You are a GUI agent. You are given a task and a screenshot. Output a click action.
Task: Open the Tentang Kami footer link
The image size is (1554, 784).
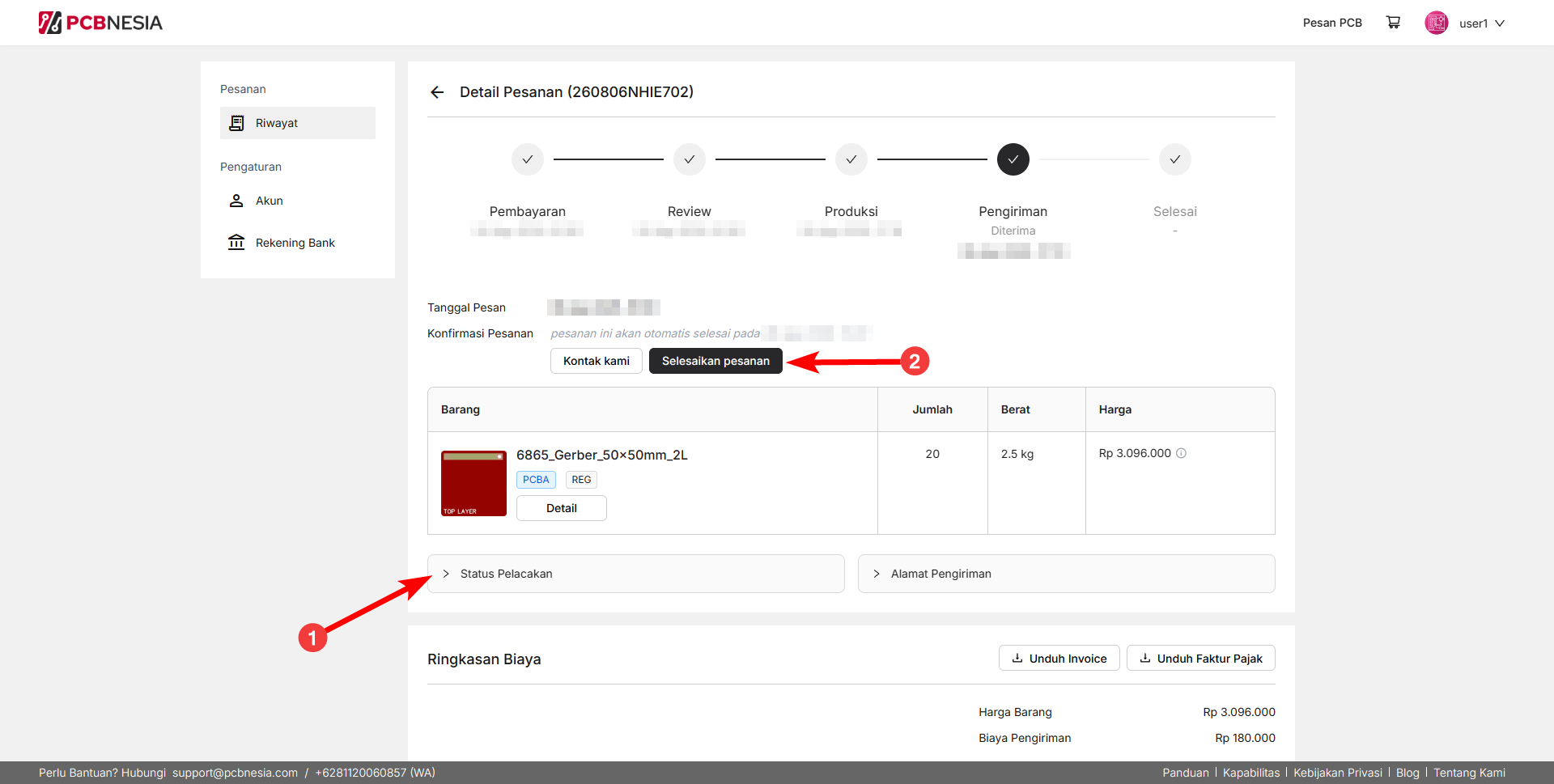click(x=1470, y=773)
